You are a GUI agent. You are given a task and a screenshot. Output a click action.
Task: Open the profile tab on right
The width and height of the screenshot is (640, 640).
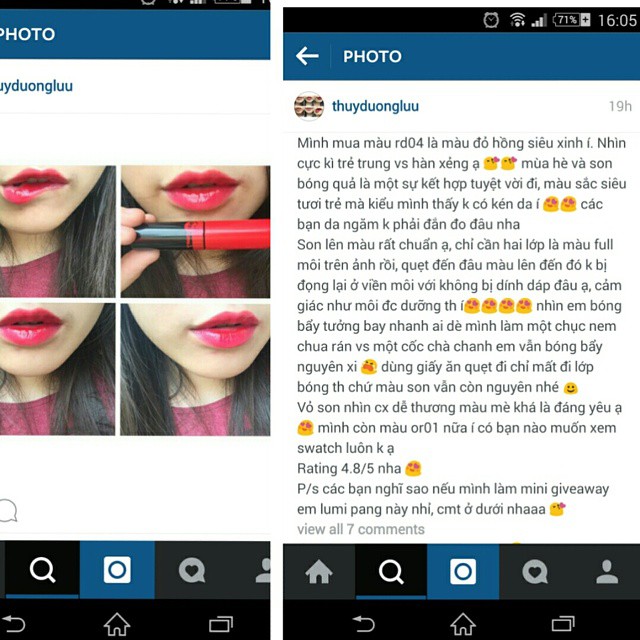tap(607, 571)
